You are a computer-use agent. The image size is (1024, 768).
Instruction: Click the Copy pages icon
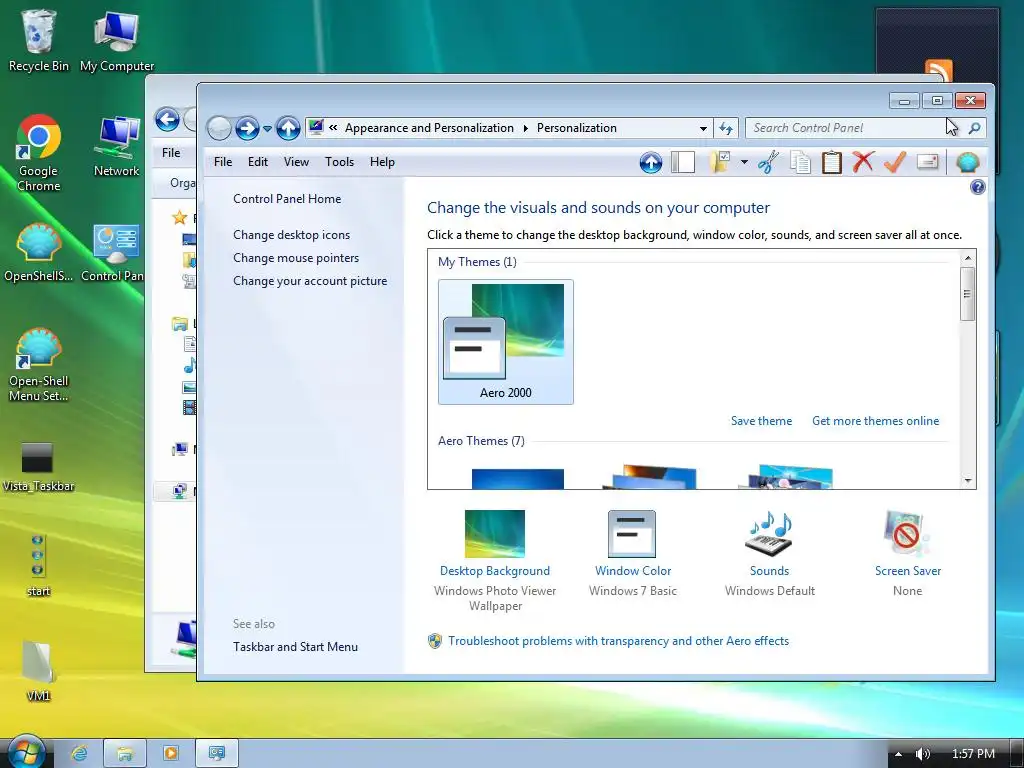point(800,162)
